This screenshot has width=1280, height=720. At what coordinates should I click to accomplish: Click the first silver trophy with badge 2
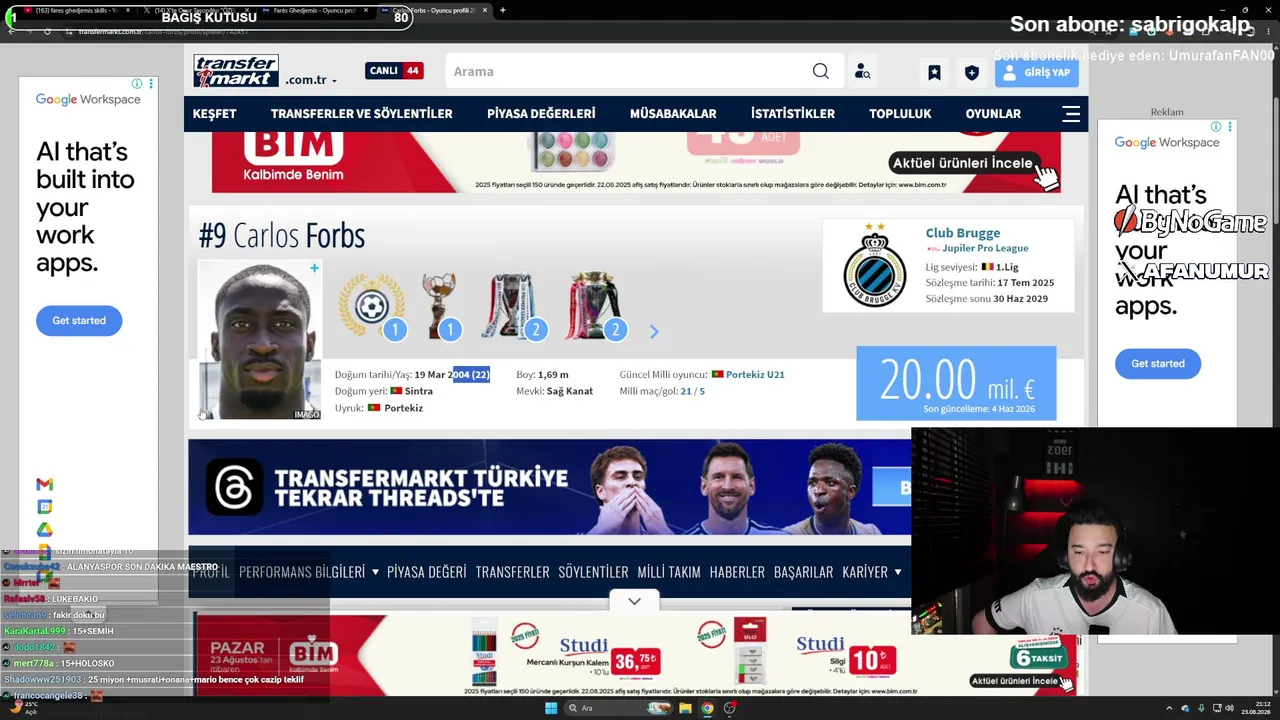pyautogui.click(x=512, y=305)
